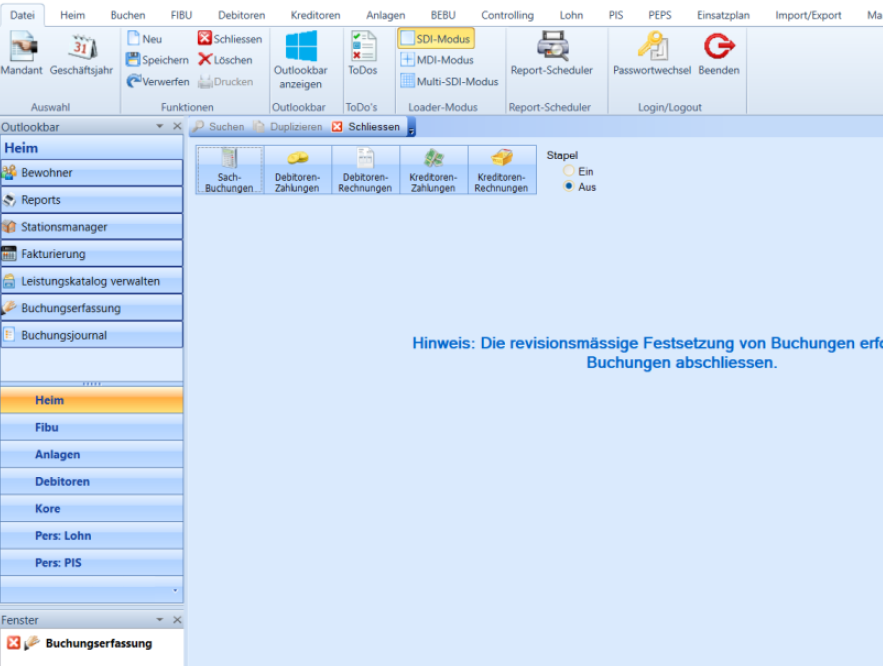Show Outlookbar via Outlookbar anzeigen
This screenshot has width=884, height=666.
[x=300, y=60]
